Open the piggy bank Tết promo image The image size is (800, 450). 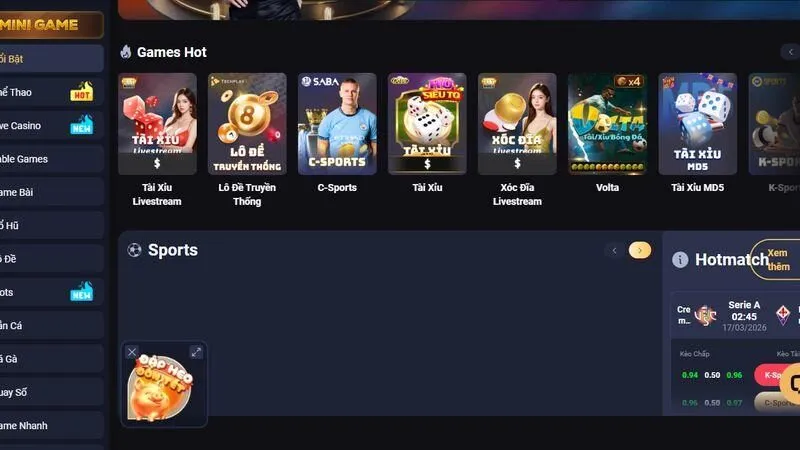click(160, 388)
